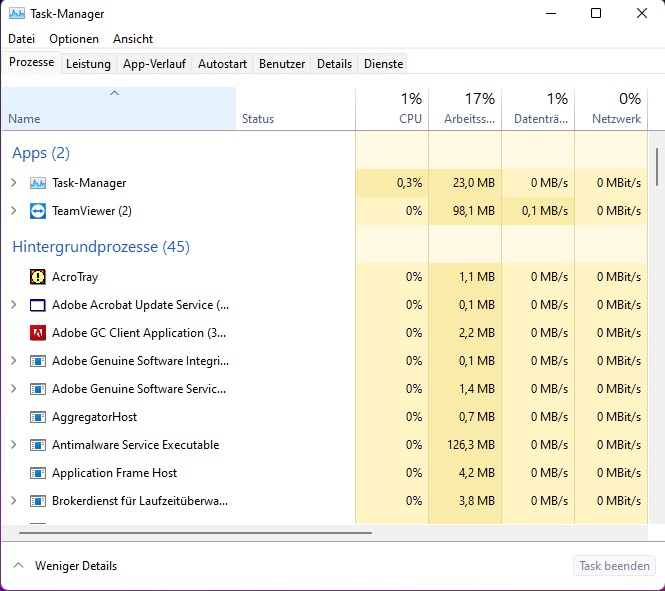Screen dimensions: 665x591
Task: Click the Task-Manager title bar icon
Action: pyautogui.click(x=17, y=14)
